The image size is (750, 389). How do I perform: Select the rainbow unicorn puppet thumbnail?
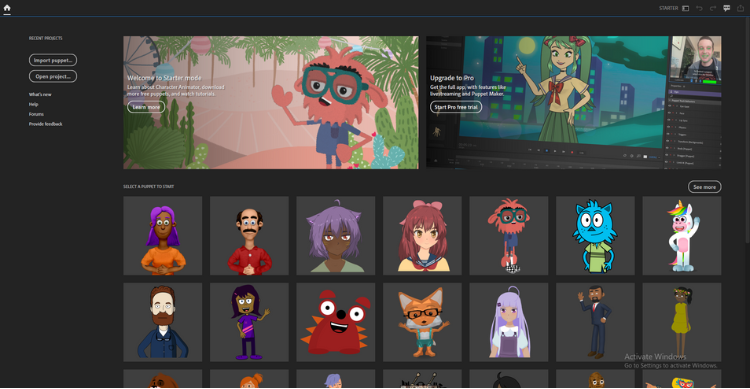pos(682,236)
